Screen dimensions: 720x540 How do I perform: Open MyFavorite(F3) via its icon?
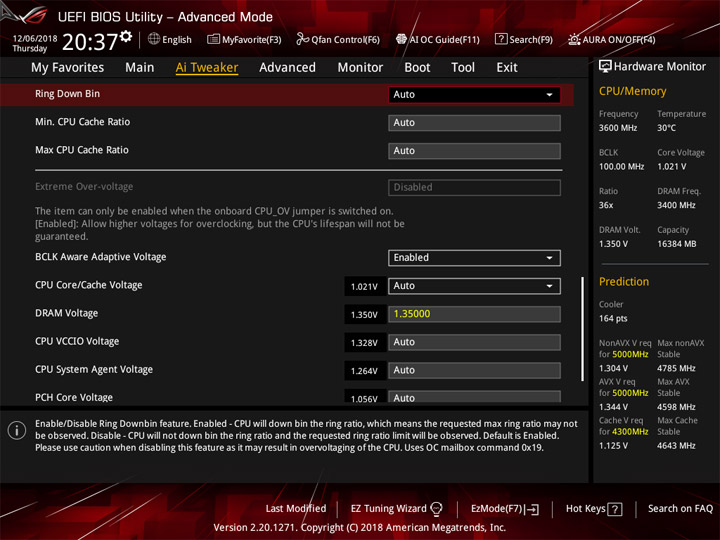click(213, 39)
